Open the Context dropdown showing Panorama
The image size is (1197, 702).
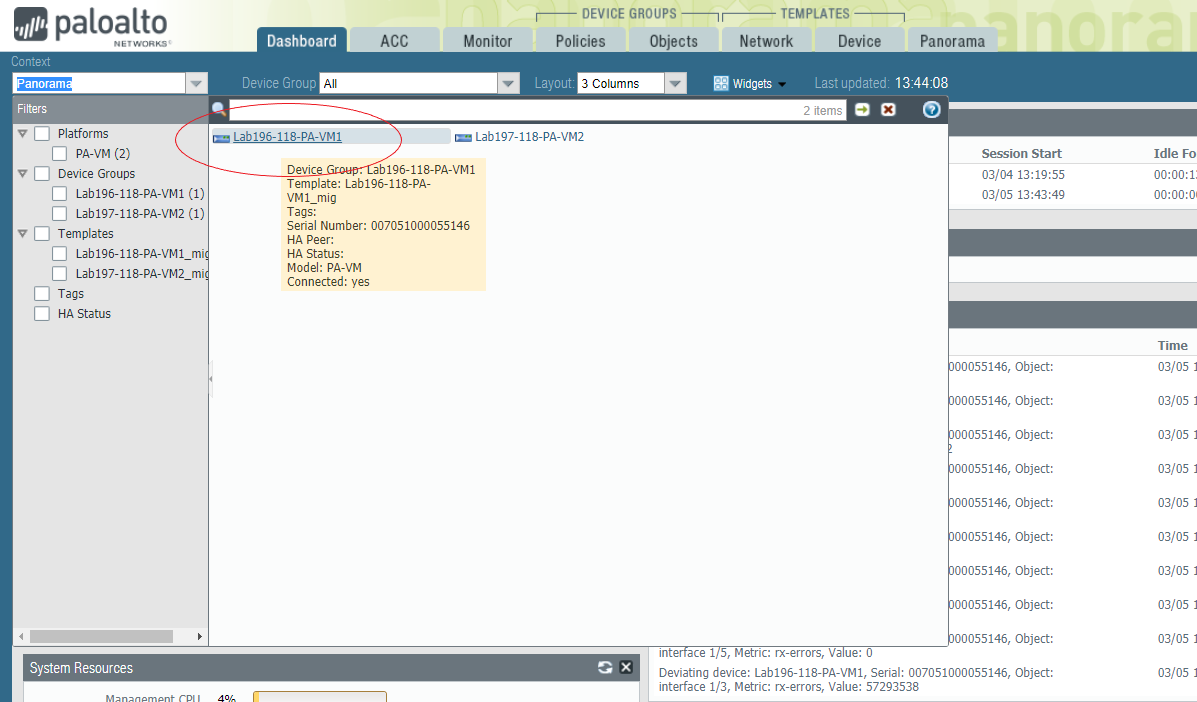pos(196,83)
